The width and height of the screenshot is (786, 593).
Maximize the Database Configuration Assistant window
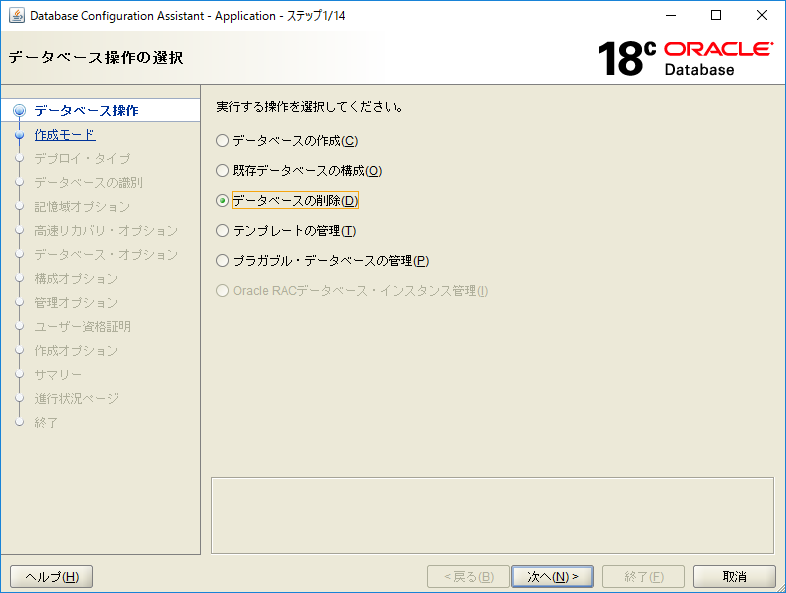(x=716, y=16)
